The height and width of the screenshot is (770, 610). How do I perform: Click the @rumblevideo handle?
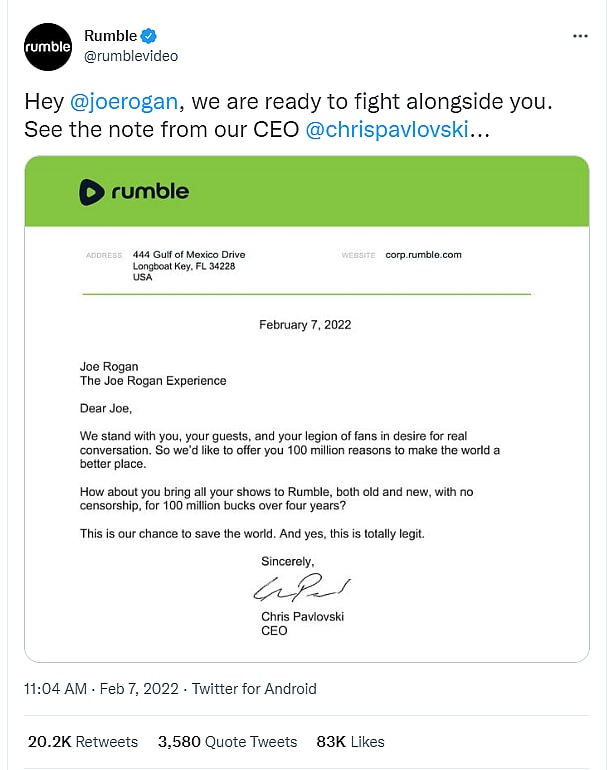131,56
